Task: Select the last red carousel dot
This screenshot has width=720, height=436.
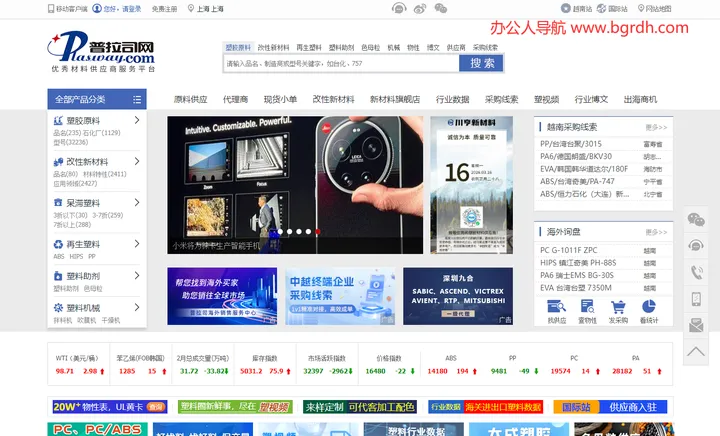Action: [317, 232]
